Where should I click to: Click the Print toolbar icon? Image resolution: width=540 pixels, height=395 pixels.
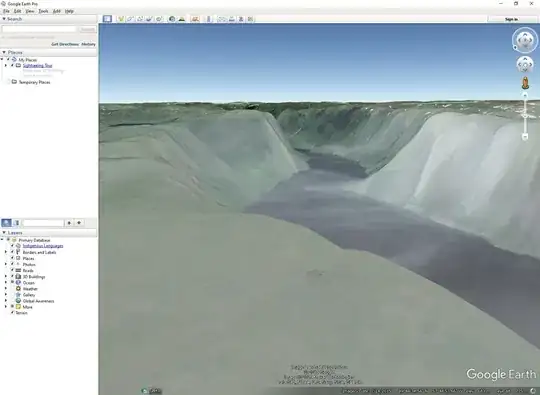pos(232,19)
